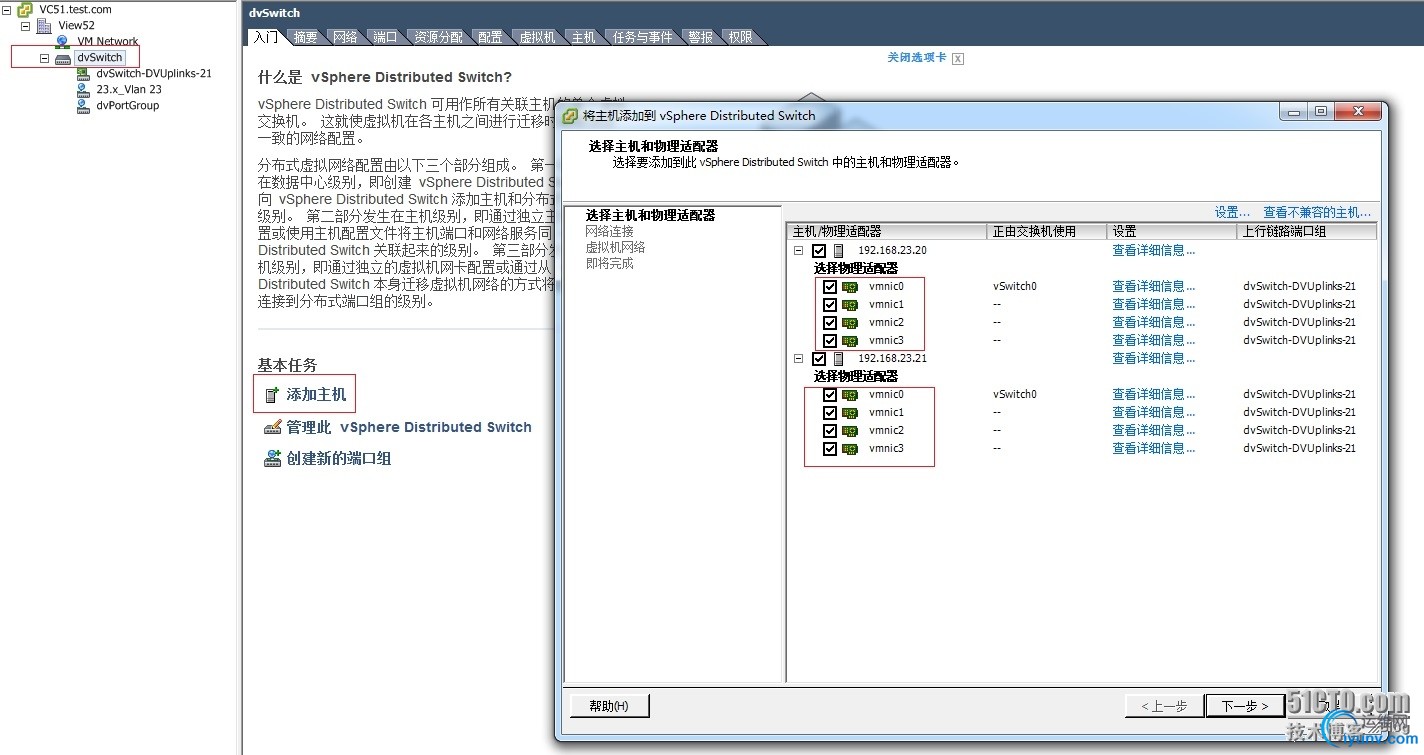This screenshot has height=755, width=1424.
Task: Click vmnic3 adapter icon under 192.168.23.21
Action: pos(850,448)
